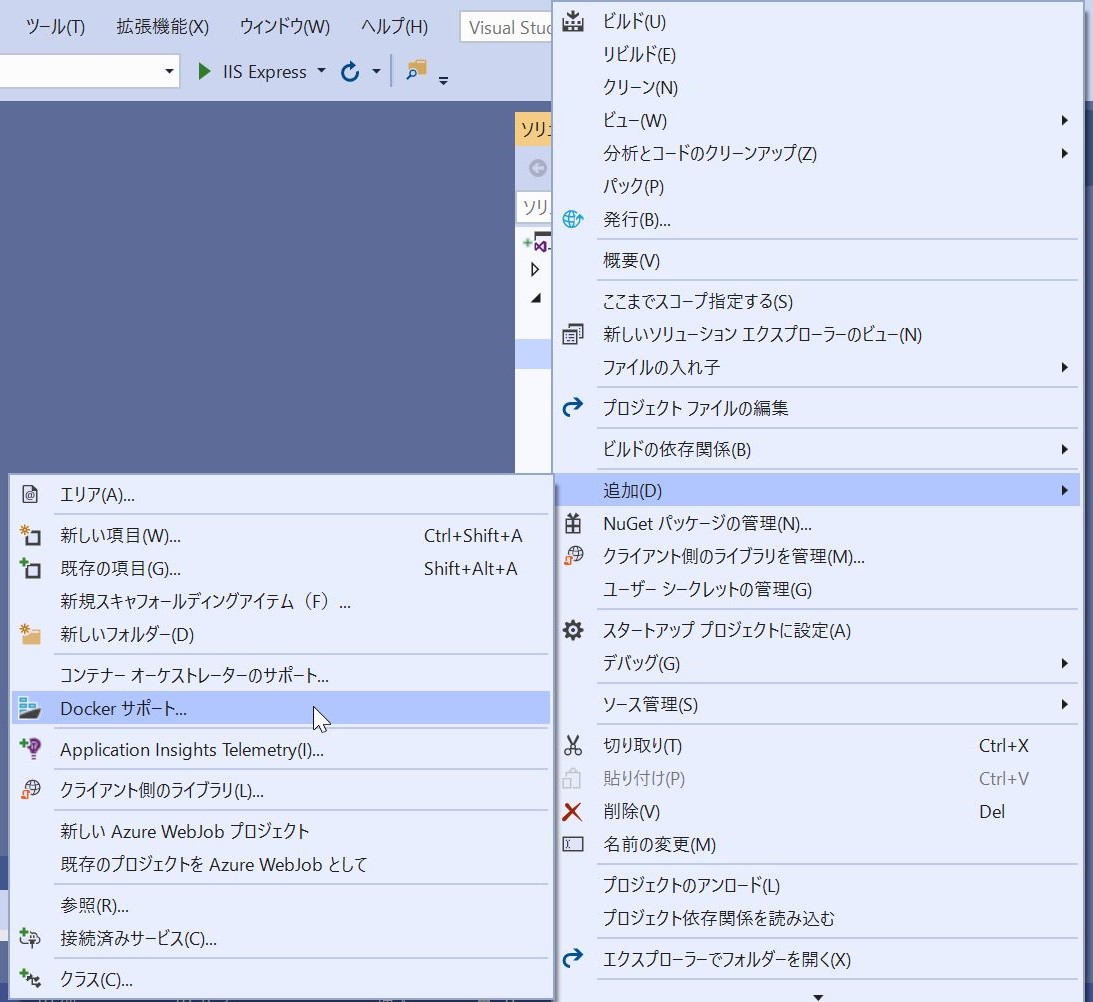Click the NuGet package icon beside NuGet パッケージの管理

[x=572, y=524]
